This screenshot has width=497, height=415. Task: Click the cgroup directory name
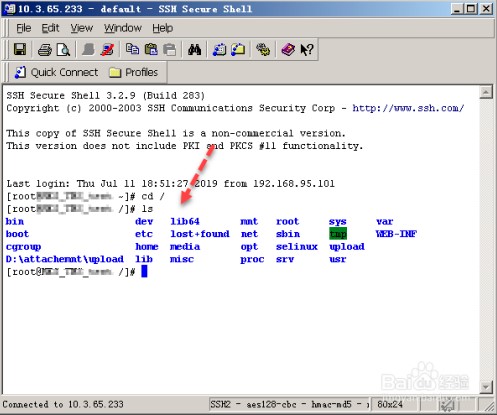point(23,247)
